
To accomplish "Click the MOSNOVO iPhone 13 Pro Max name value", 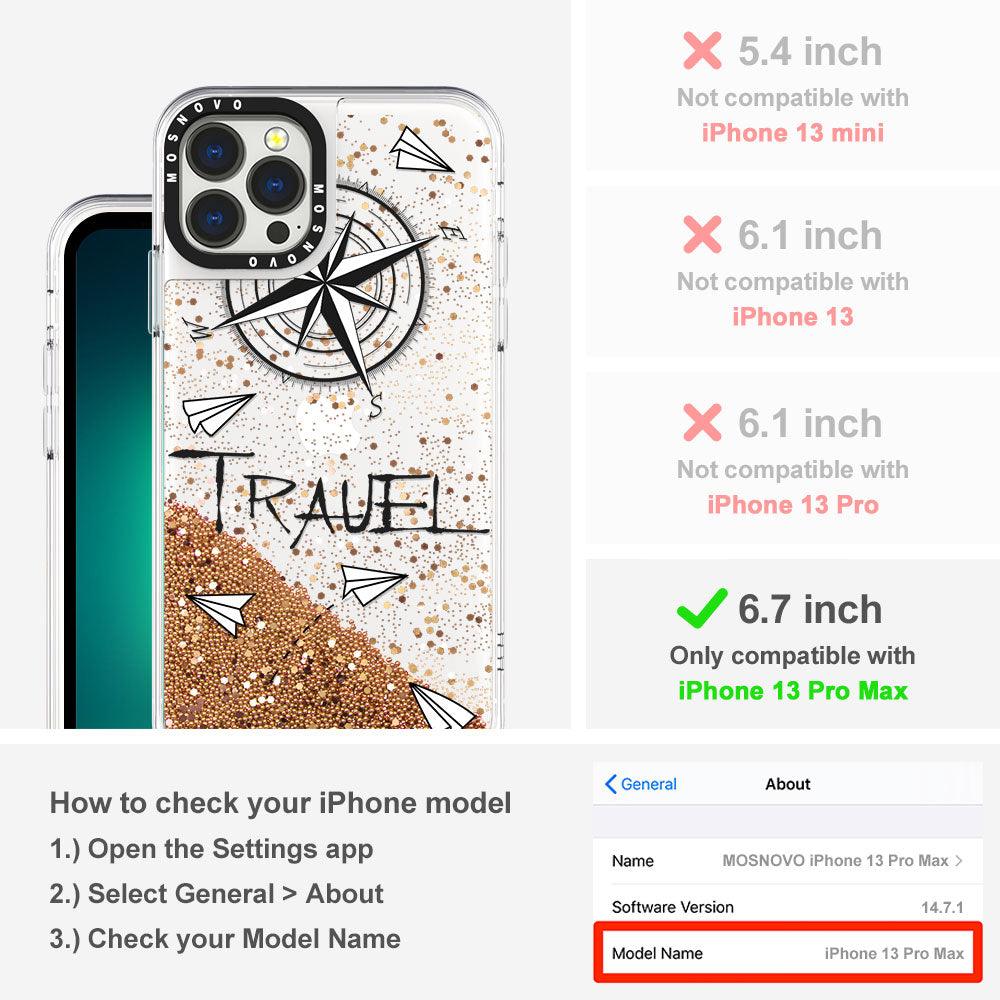I will coord(835,860).
